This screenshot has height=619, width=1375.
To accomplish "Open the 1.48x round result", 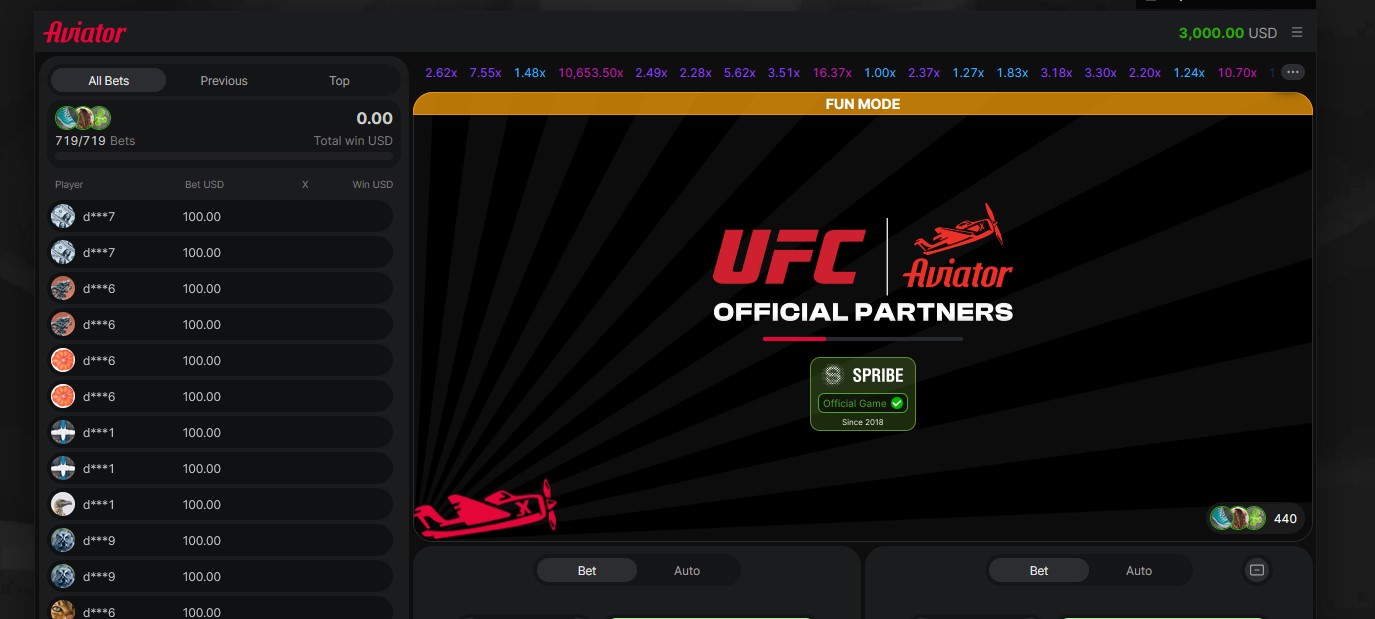I will point(530,73).
